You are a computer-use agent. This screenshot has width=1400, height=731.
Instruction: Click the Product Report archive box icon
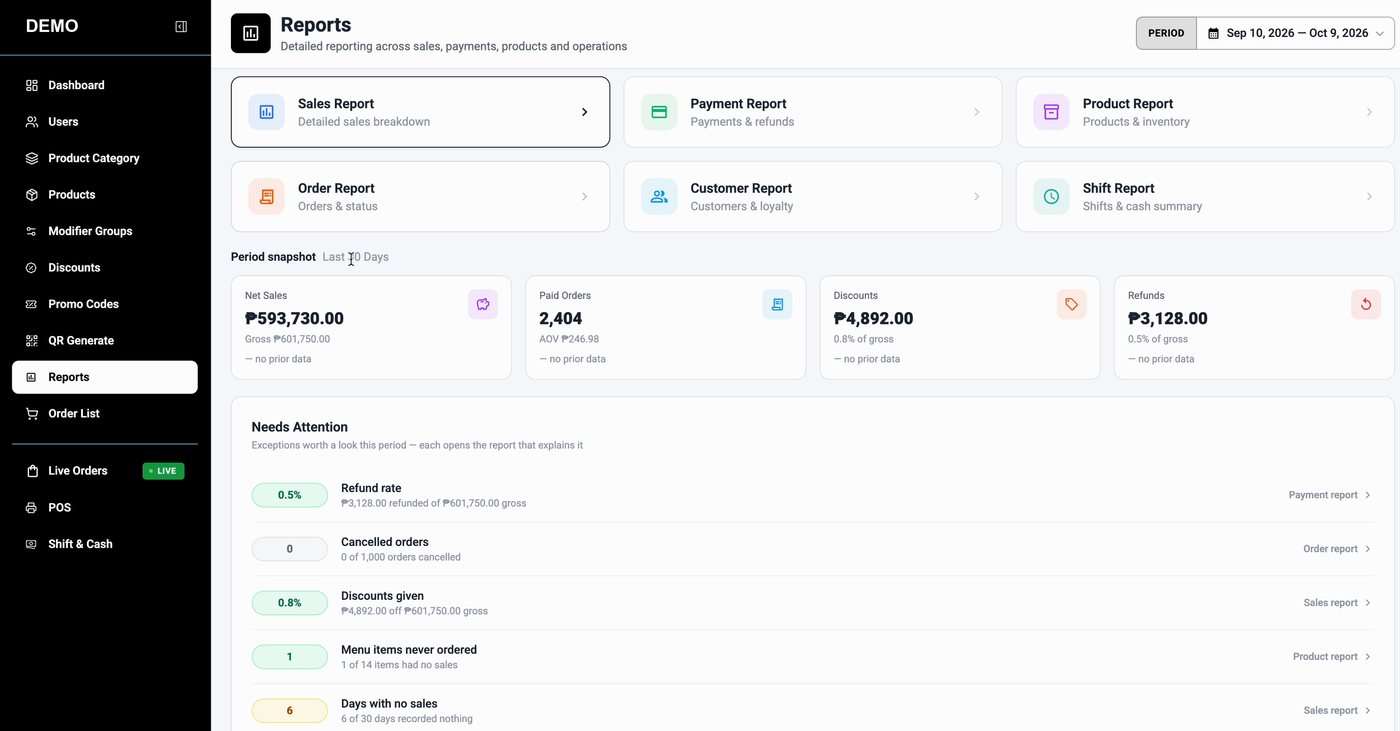(1051, 112)
